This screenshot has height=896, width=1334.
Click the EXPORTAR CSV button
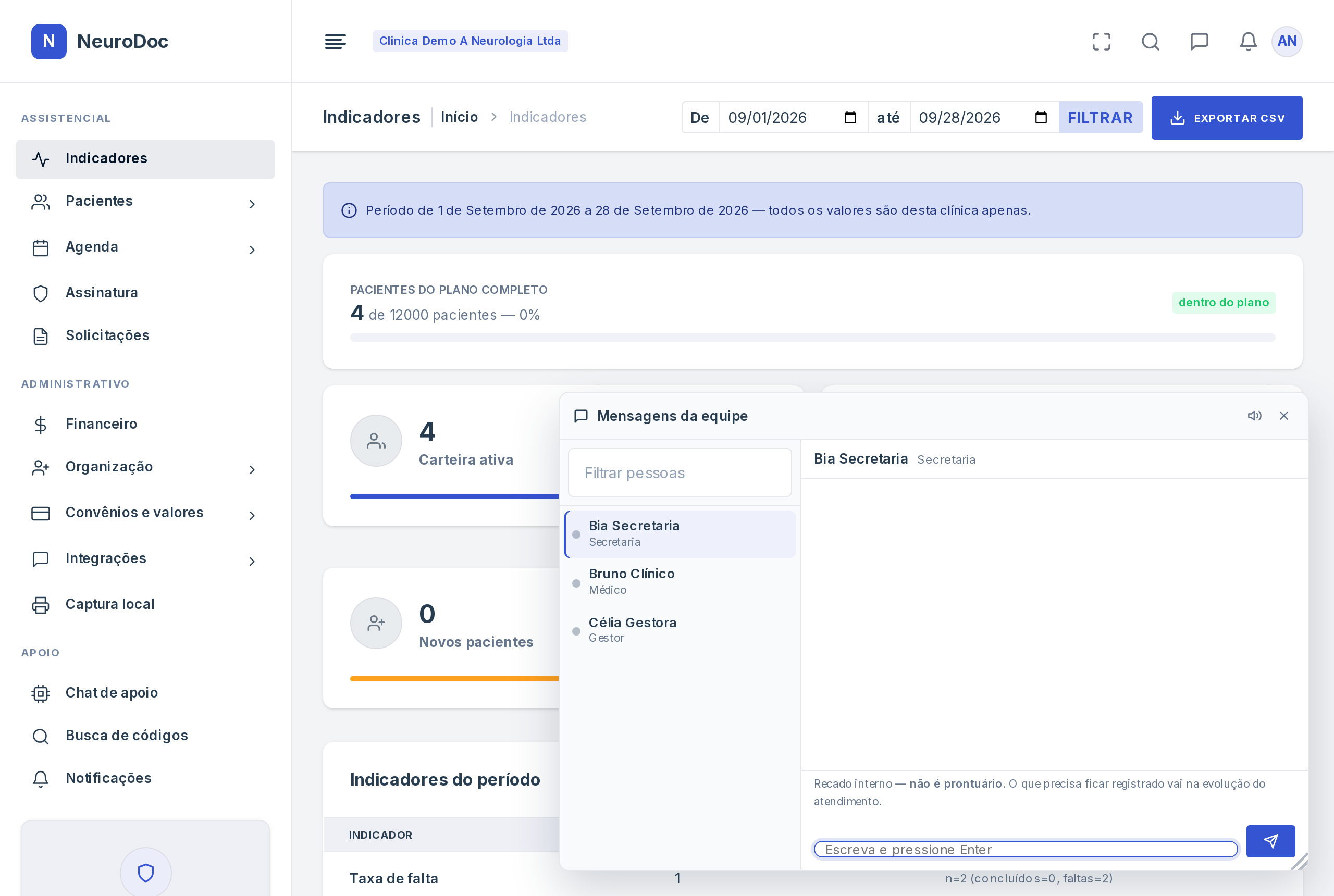click(1227, 117)
